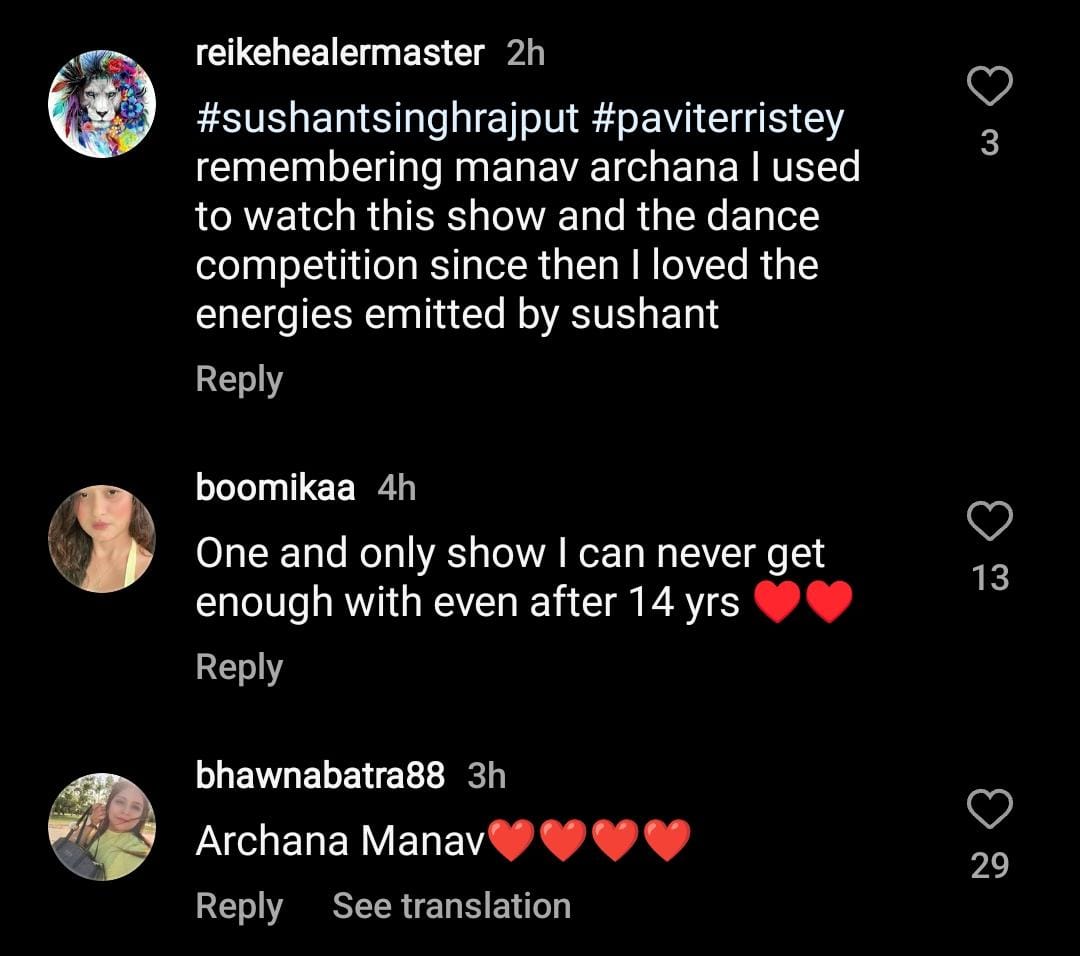Go to boomikaa's profile via username

tap(275, 488)
